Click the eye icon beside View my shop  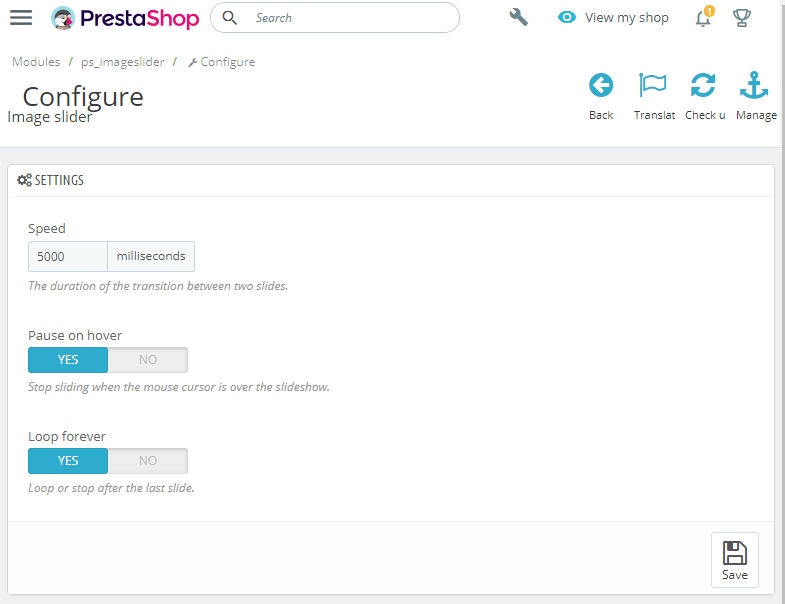567,18
